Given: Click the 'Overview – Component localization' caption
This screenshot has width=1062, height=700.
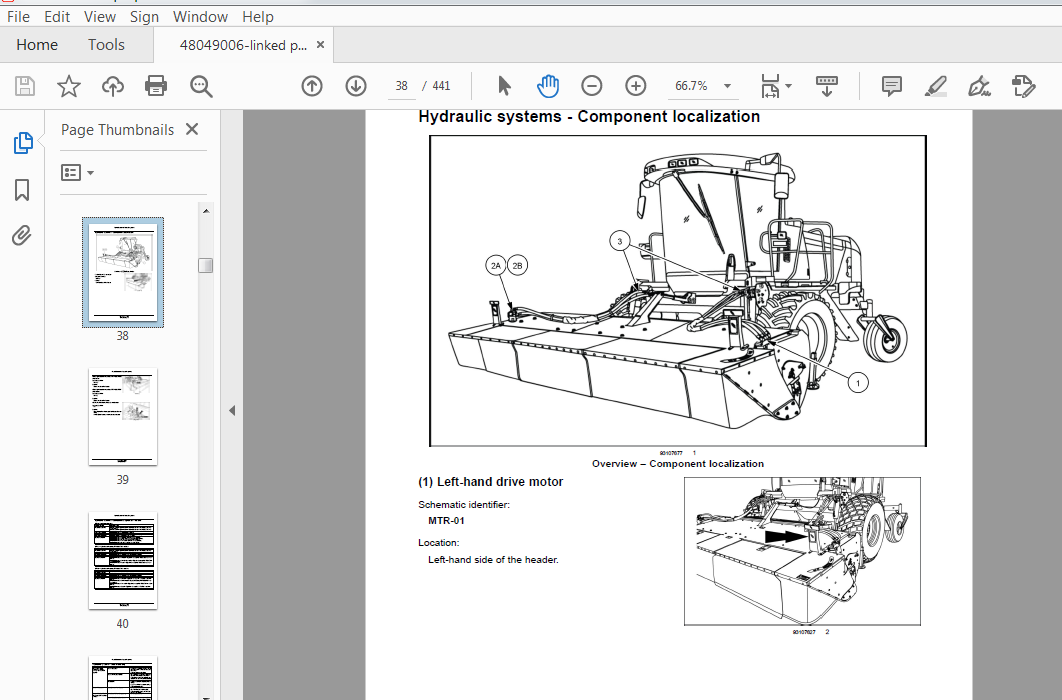Looking at the screenshot, I should pos(678,464).
